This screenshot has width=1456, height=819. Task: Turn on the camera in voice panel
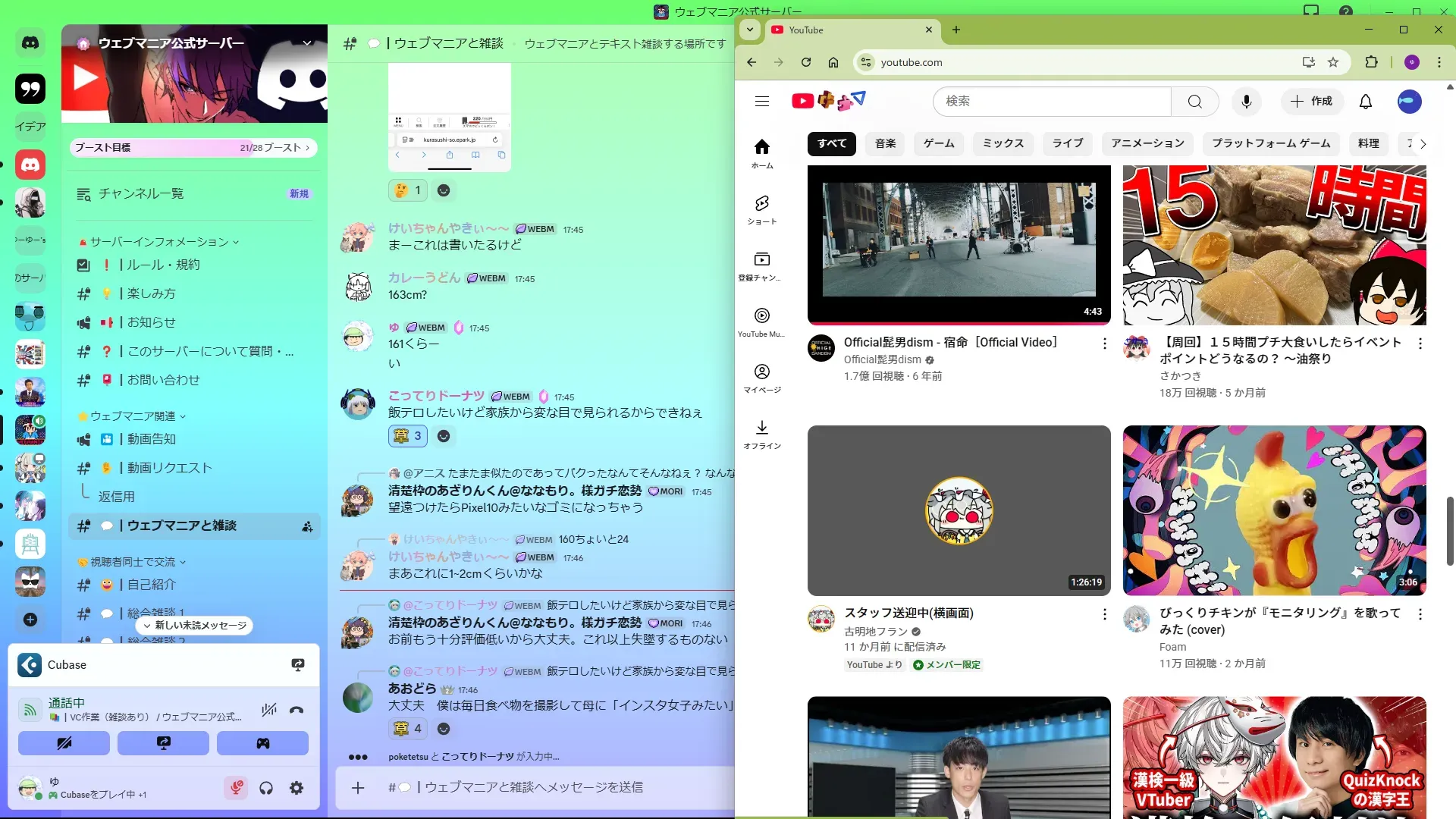click(x=64, y=743)
